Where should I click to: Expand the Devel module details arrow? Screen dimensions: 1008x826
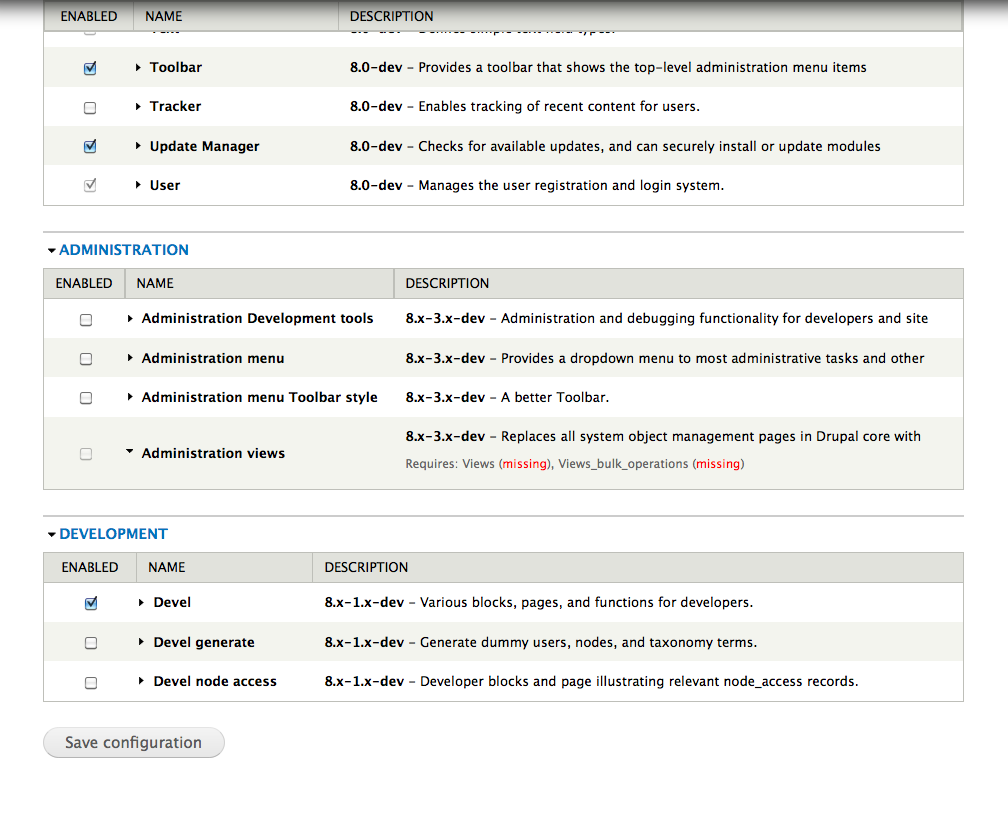141,602
